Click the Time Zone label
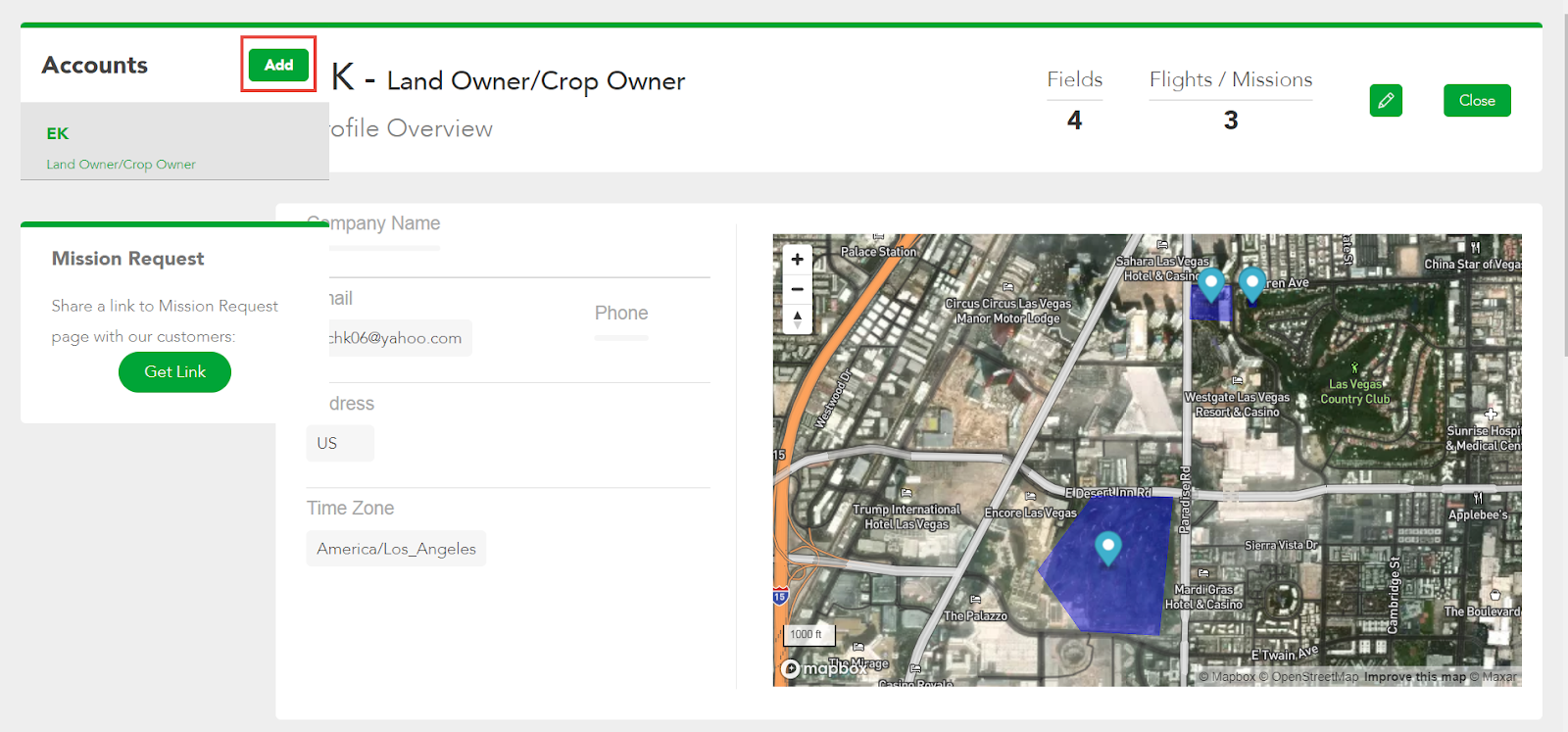Screen dimensions: 1568x732 [x=350, y=509]
